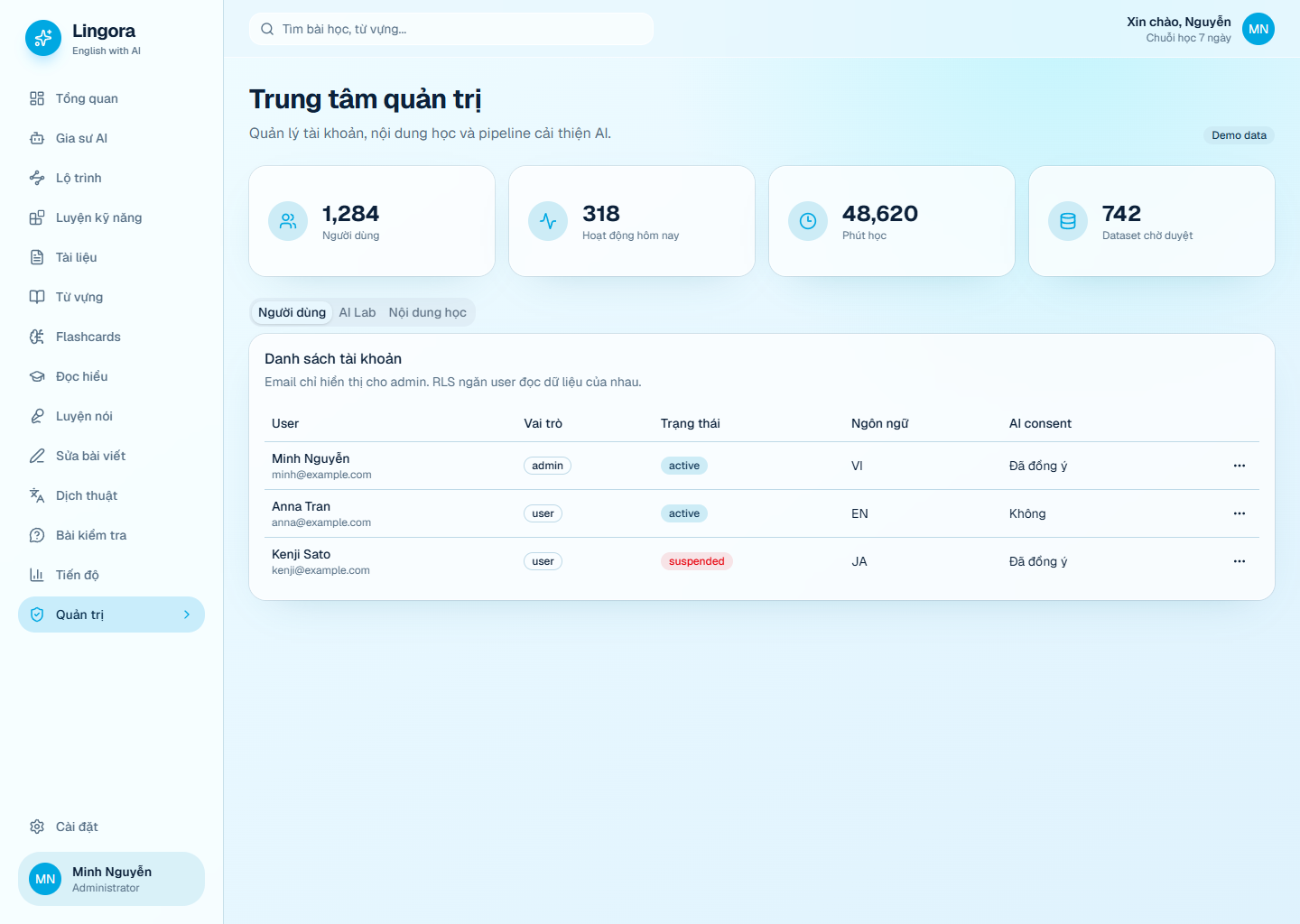Click Luyện kỹ năng blocks icon
The image size is (1300, 924).
tap(37, 217)
